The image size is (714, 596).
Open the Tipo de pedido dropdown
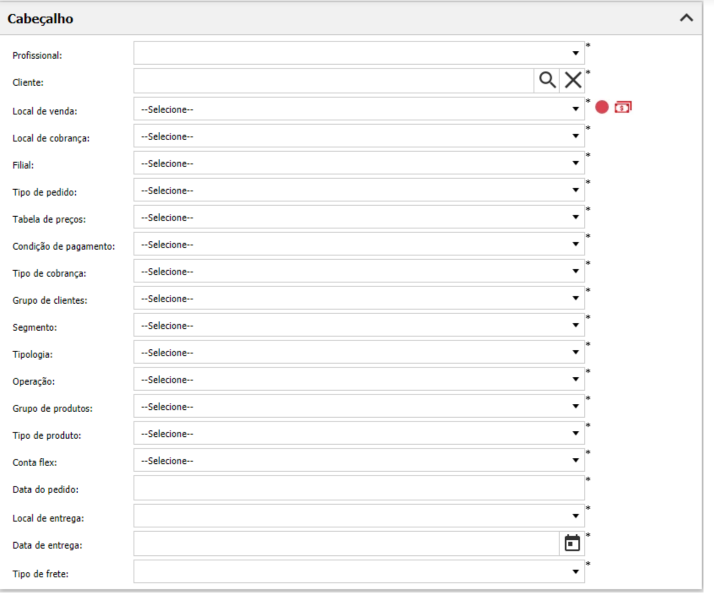359,190
